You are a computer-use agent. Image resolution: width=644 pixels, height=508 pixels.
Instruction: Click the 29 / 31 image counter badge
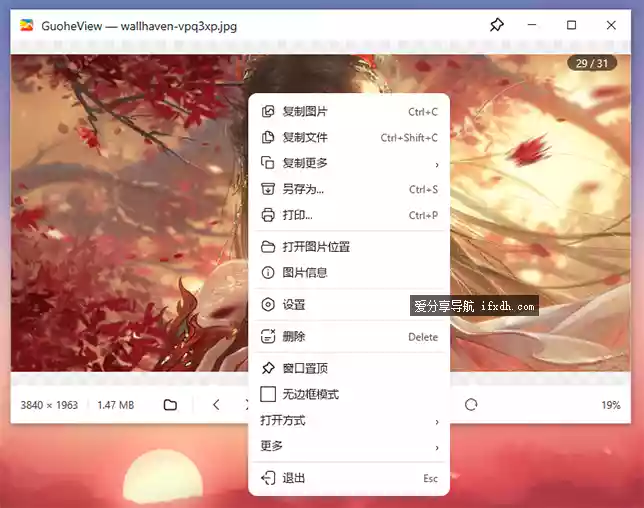click(x=592, y=63)
